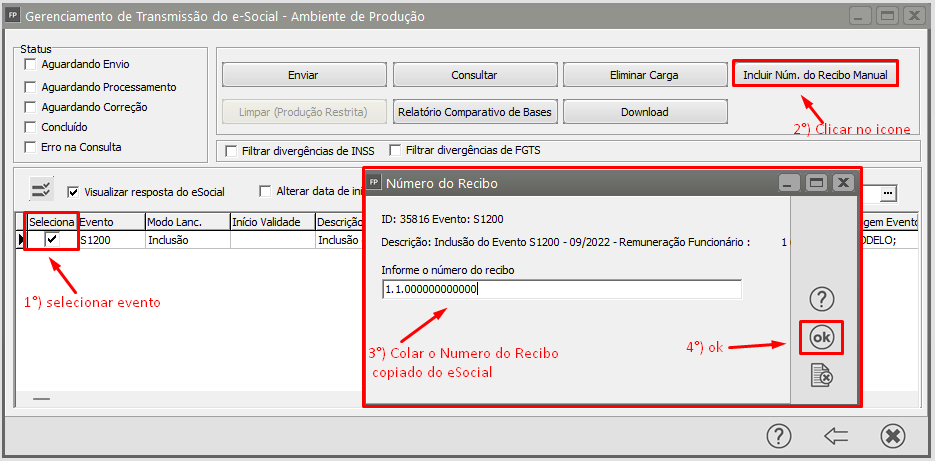Open help using the bottom bar question mark icon
The width and height of the screenshot is (935, 461).
click(780, 436)
